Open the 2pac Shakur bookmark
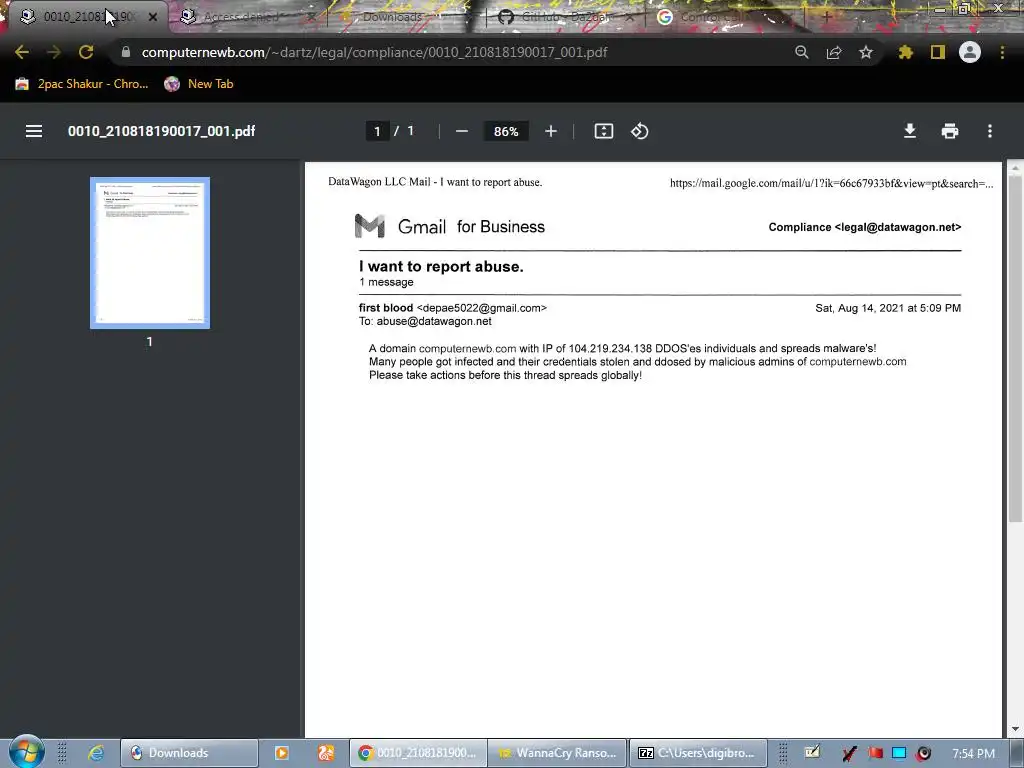 (82, 84)
